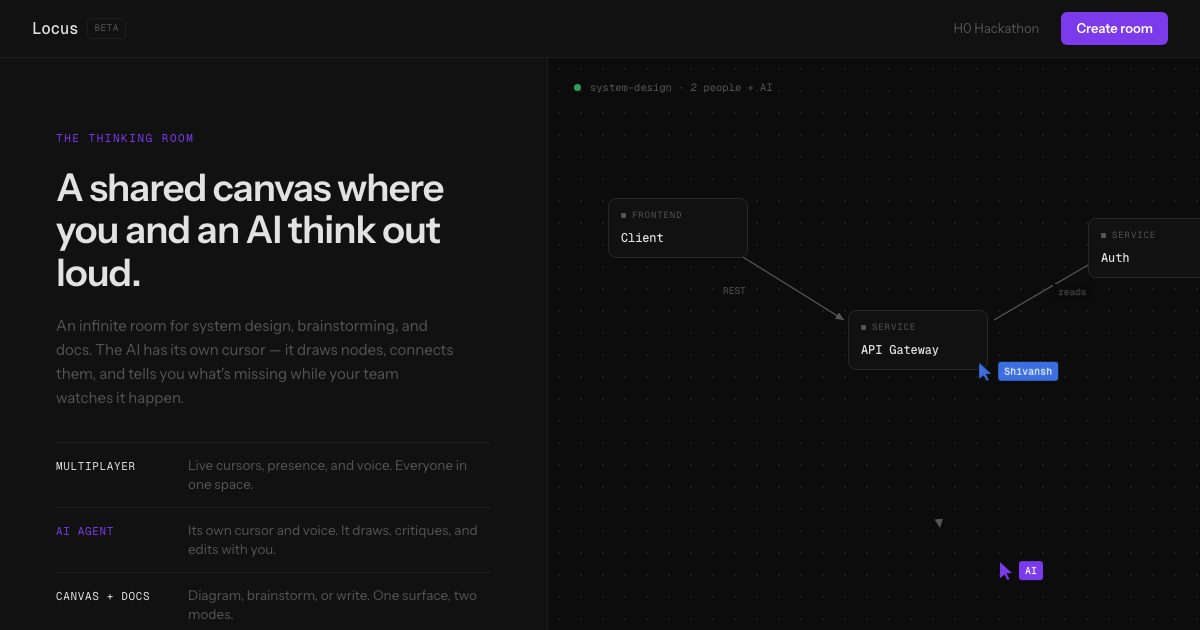Go to the Locus home logo
The width and height of the screenshot is (1200, 630).
[55, 28]
